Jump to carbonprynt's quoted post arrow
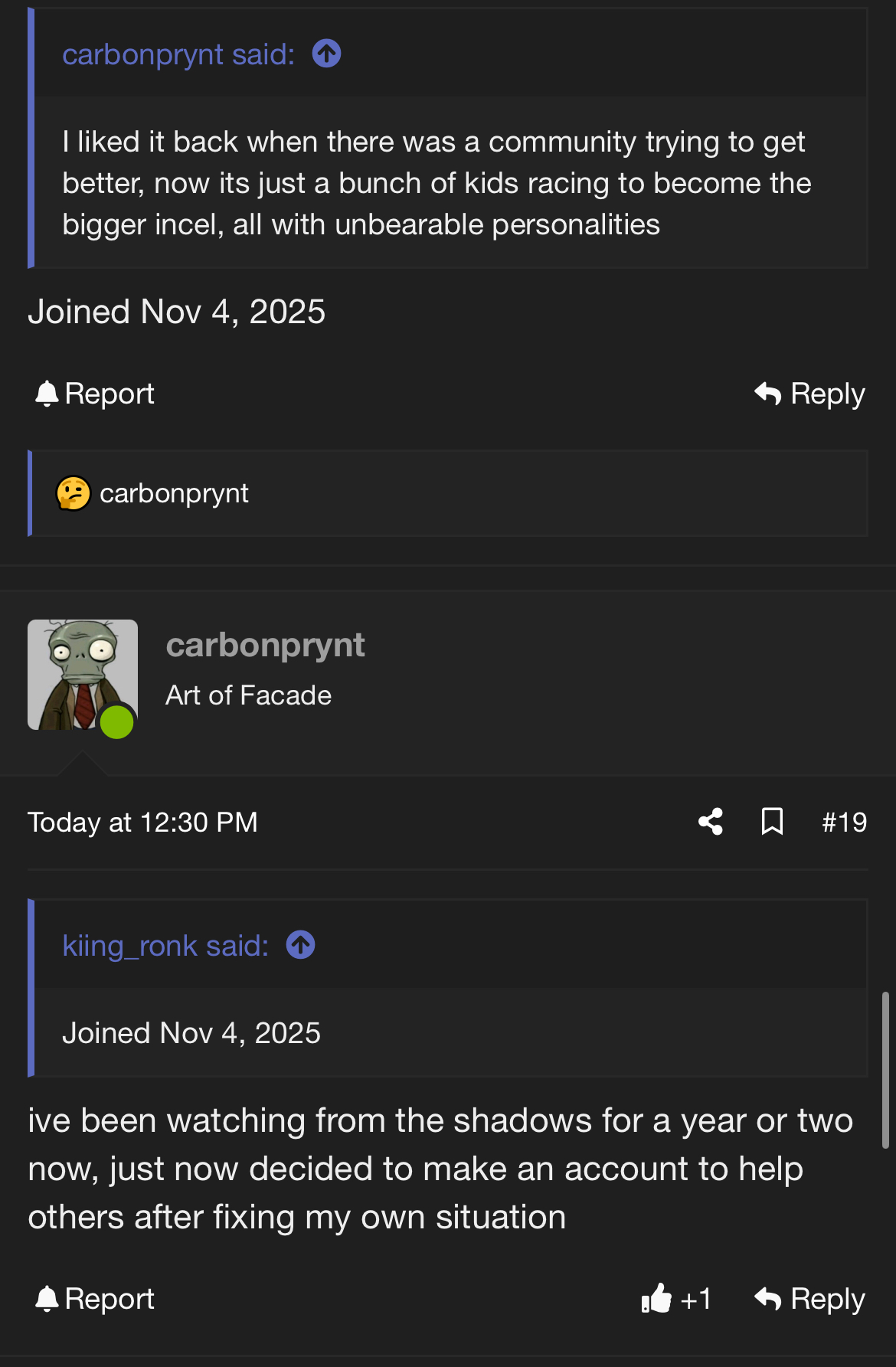Image resolution: width=896 pixels, height=1367 pixels. pos(326,54)
